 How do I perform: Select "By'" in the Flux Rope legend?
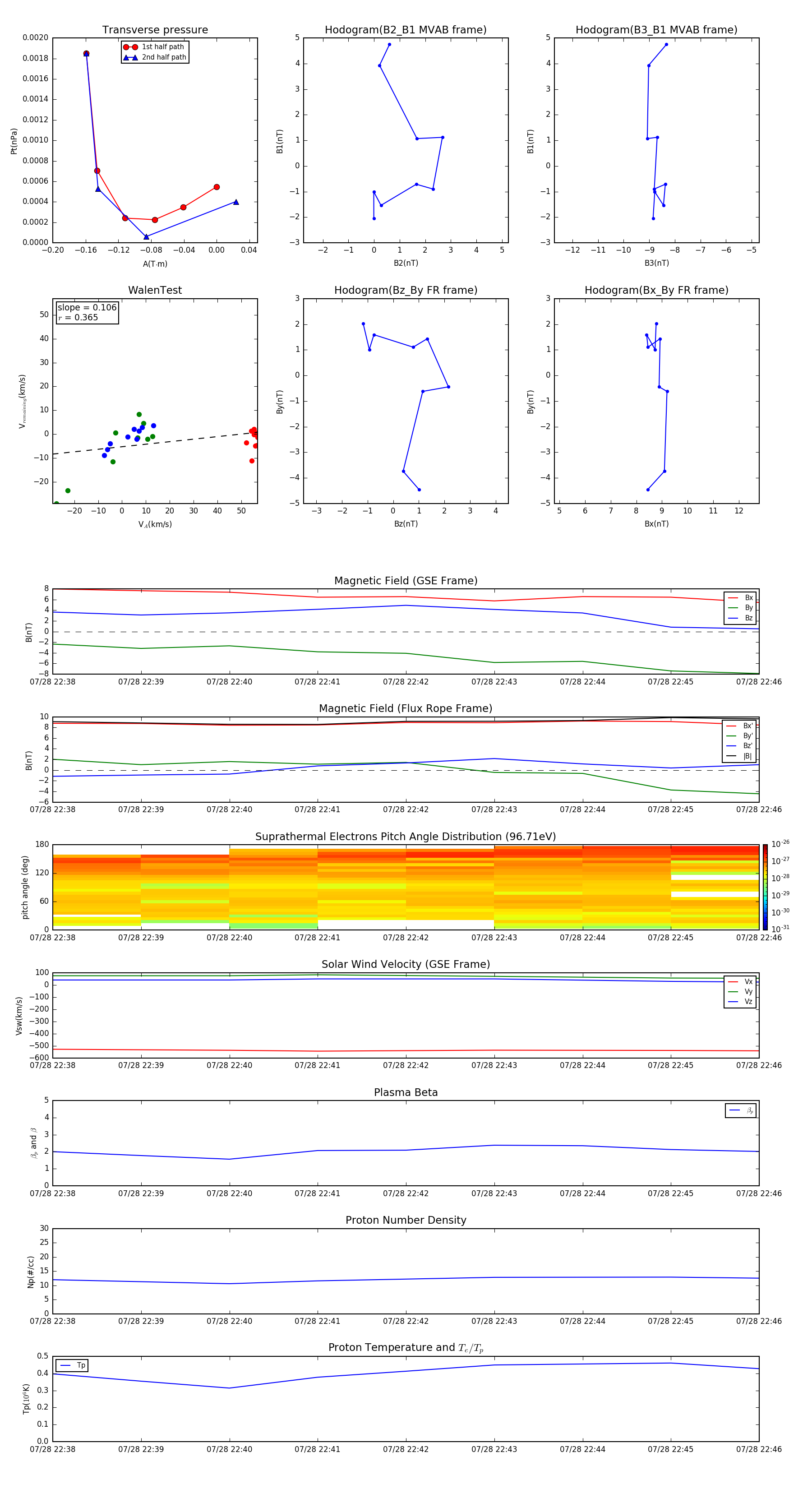740,736
